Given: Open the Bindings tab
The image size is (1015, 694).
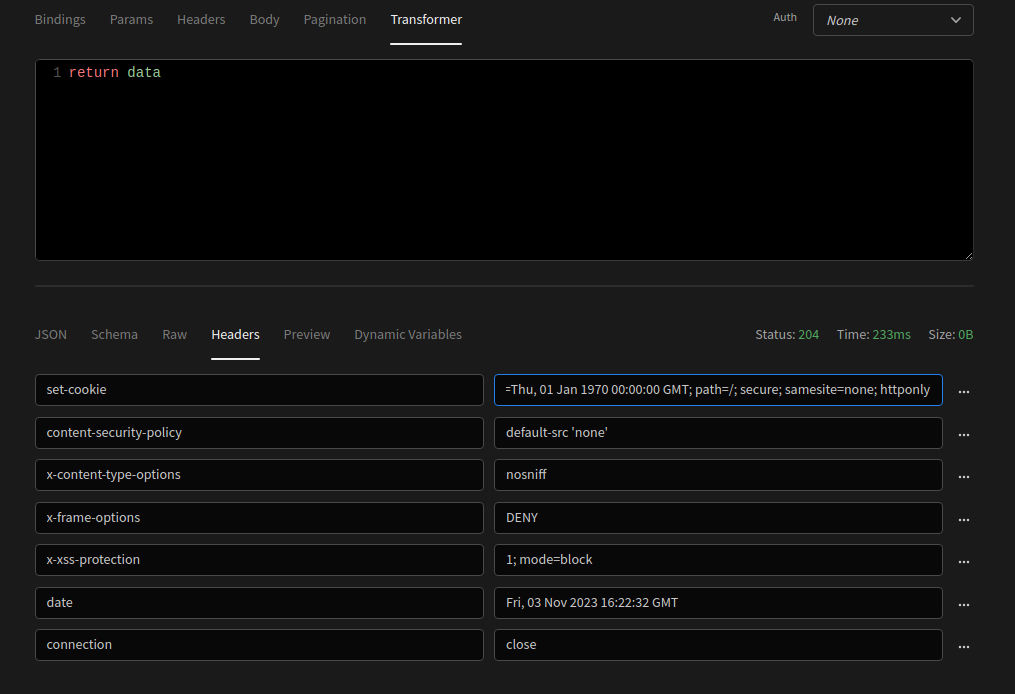Looking at the screenshot, I should click(60, 19).
